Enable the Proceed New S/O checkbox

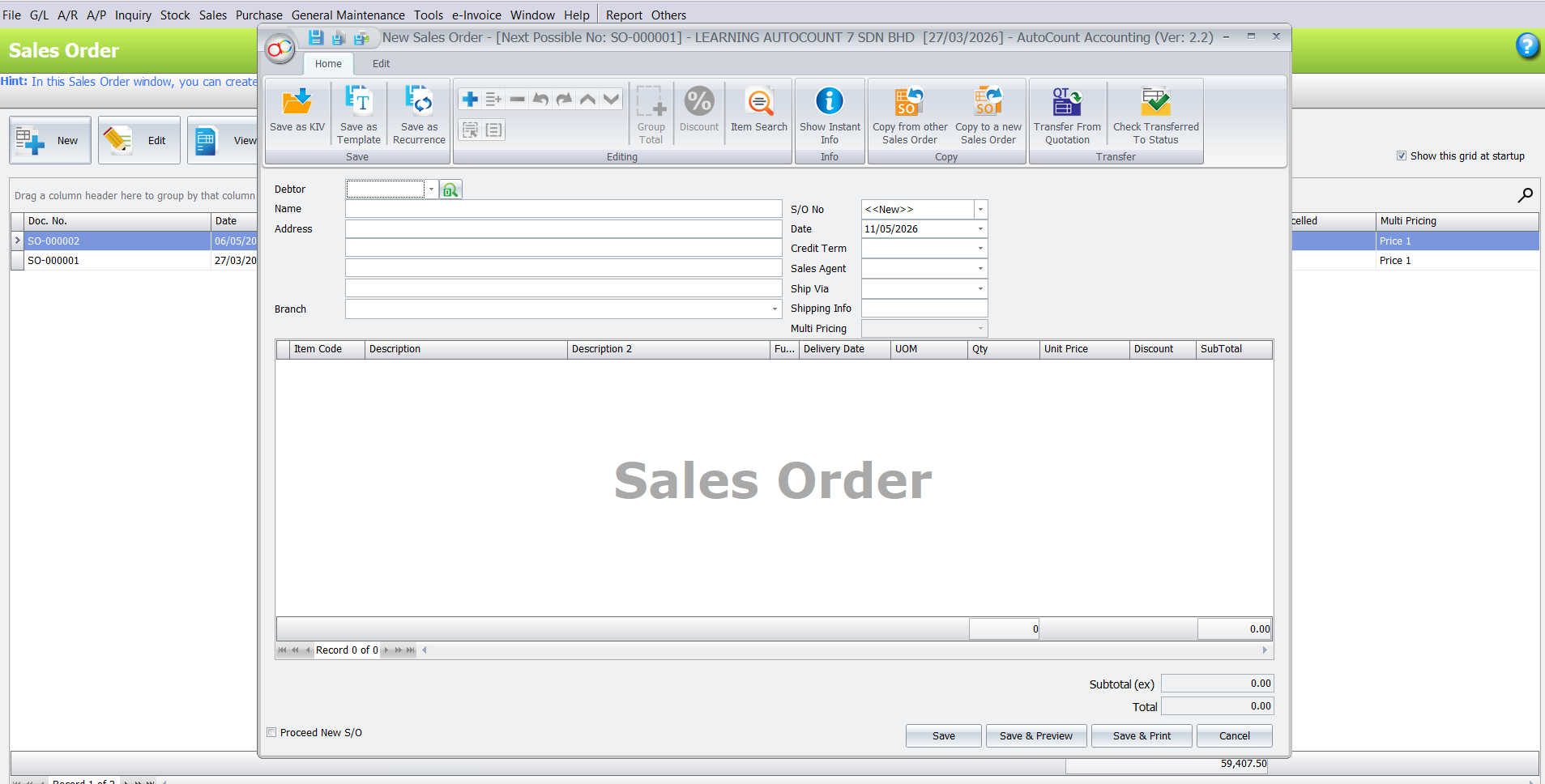[x=272, y=732]
